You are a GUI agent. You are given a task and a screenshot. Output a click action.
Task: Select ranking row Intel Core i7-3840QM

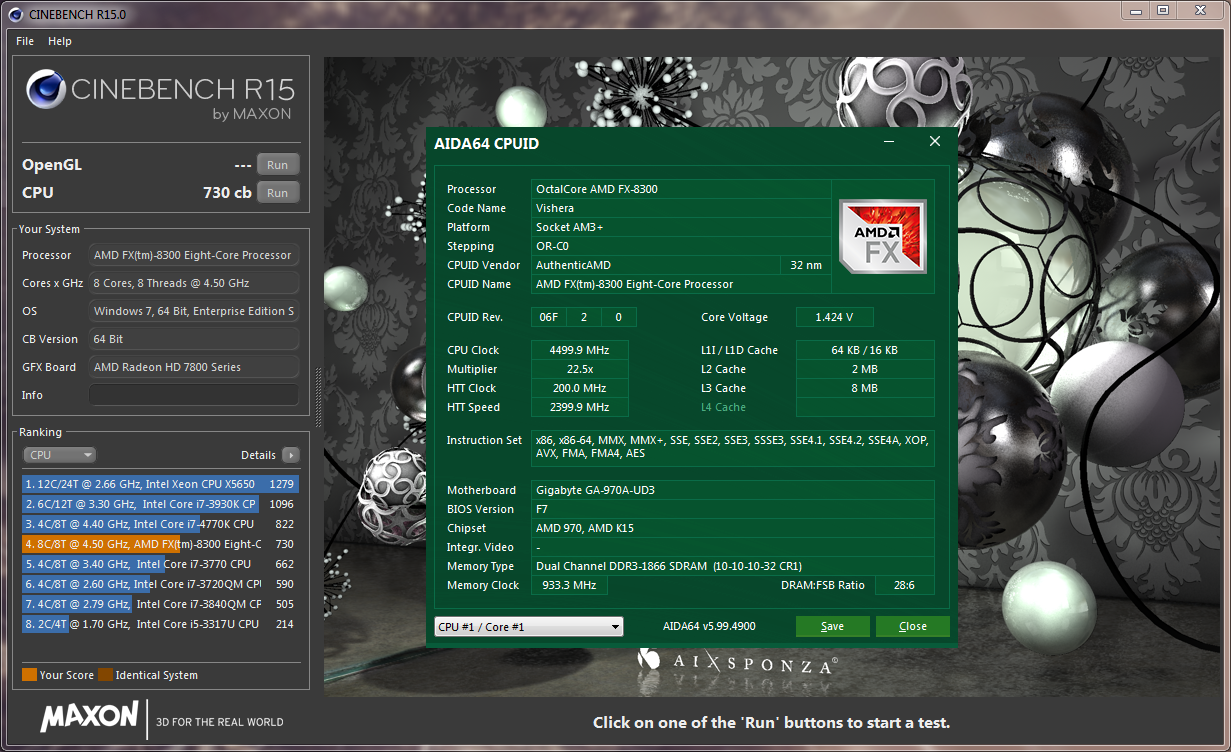(x=160, y=604)
